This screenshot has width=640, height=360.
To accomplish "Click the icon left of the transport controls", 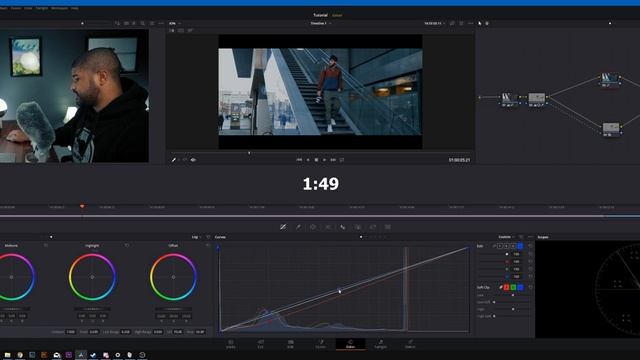I will coord(193,160).
